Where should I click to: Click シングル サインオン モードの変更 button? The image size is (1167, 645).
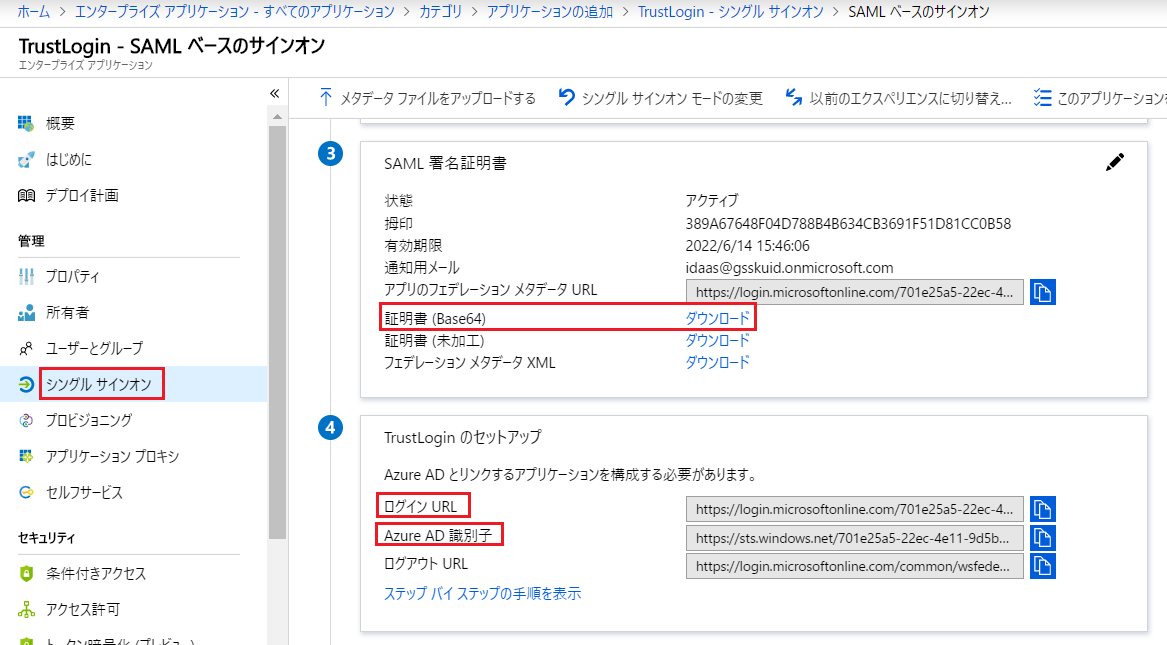[x=661, y=98]
